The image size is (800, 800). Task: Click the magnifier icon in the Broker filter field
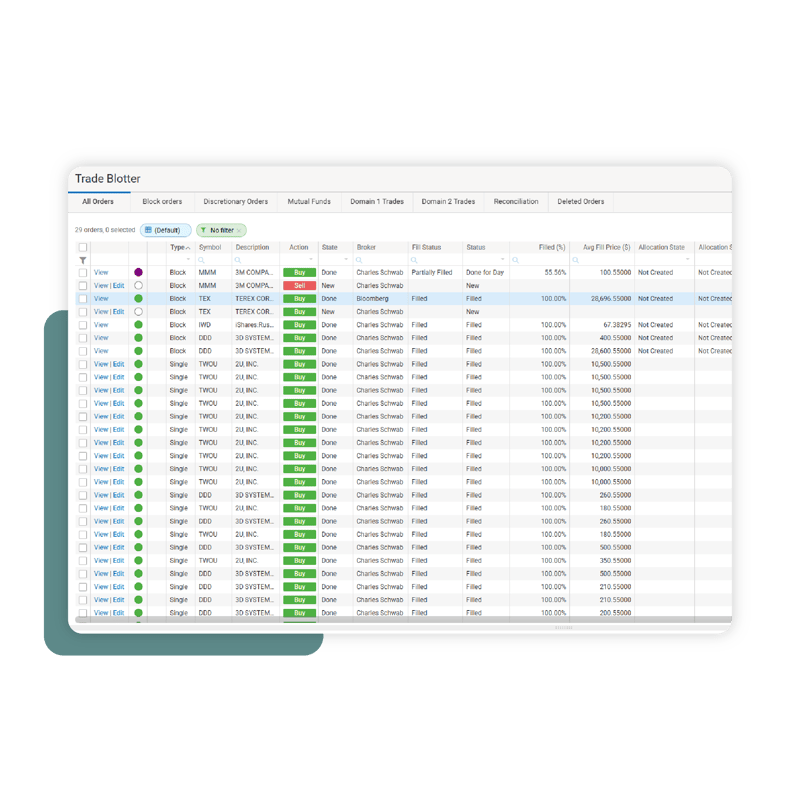pyautogui.click(x=358, y=260)
